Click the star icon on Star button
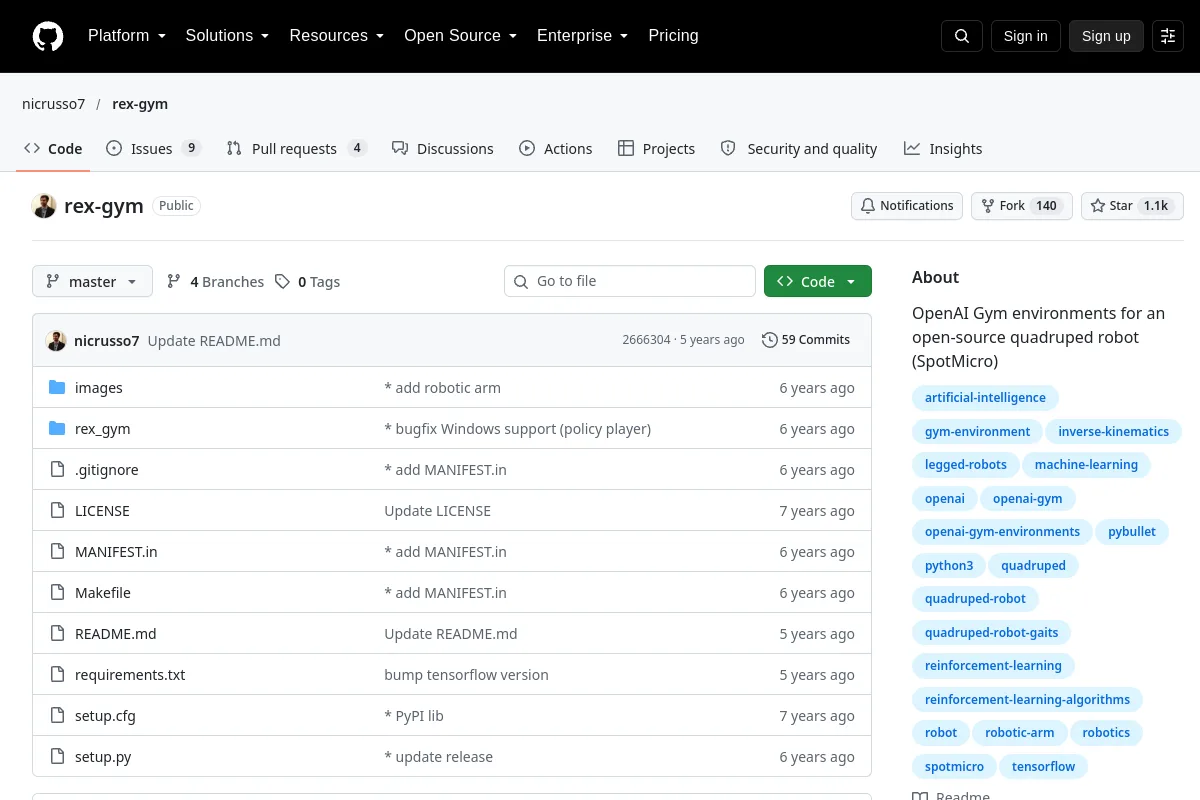 tap(1098, 206)
